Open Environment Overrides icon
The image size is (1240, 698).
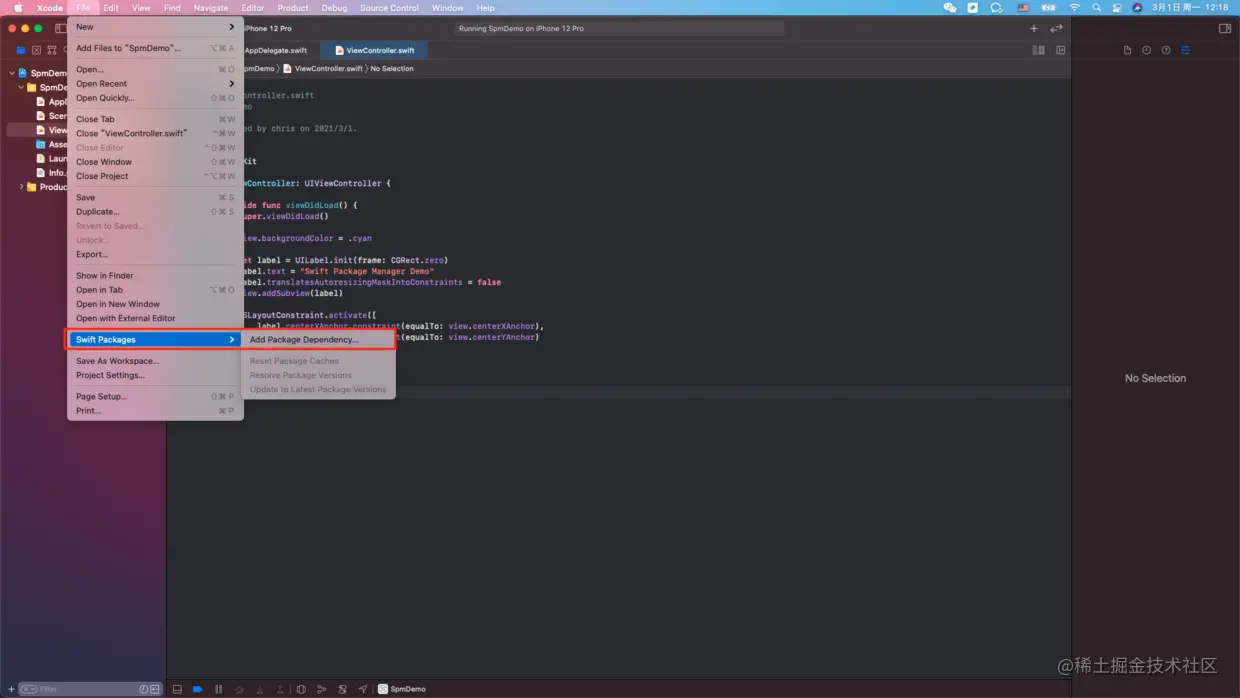point(342,689)
